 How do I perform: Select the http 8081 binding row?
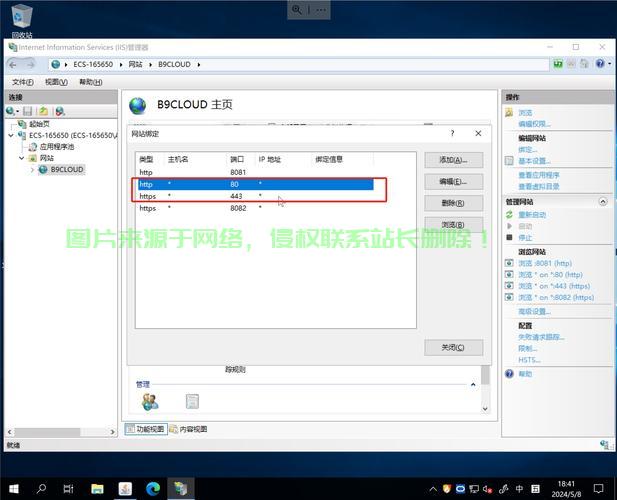tap(256, 172)
